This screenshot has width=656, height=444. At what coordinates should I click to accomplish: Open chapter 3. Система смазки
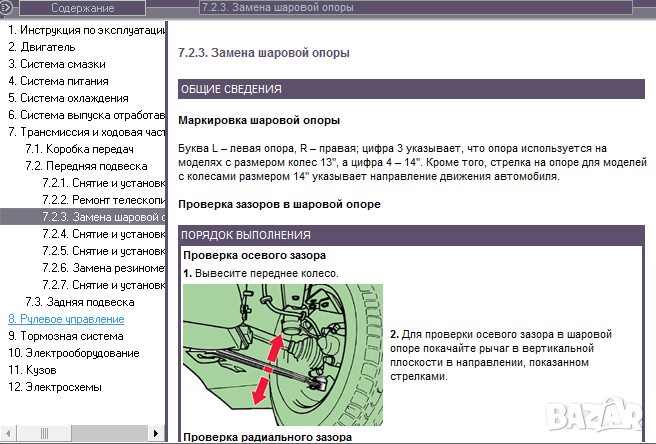coord(58,63)
